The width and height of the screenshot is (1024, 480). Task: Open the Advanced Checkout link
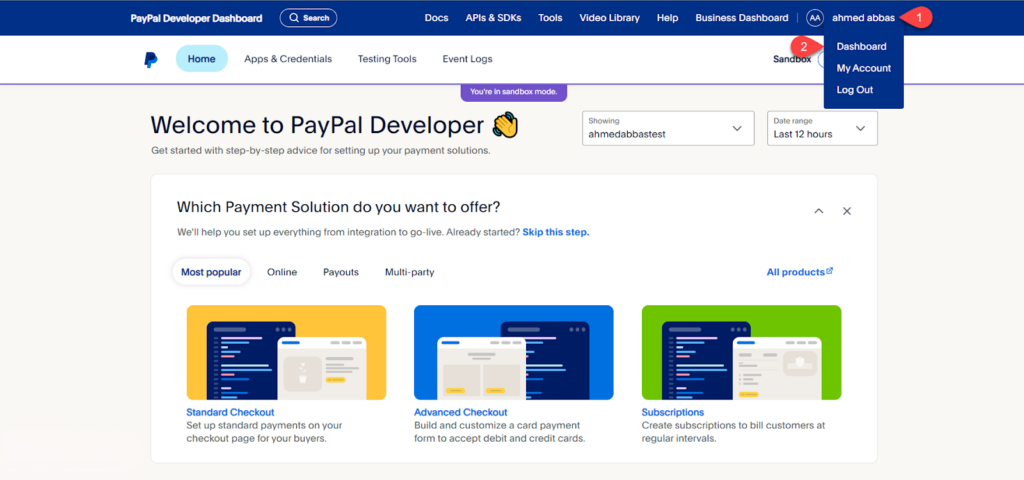click(x=460, y=412)
